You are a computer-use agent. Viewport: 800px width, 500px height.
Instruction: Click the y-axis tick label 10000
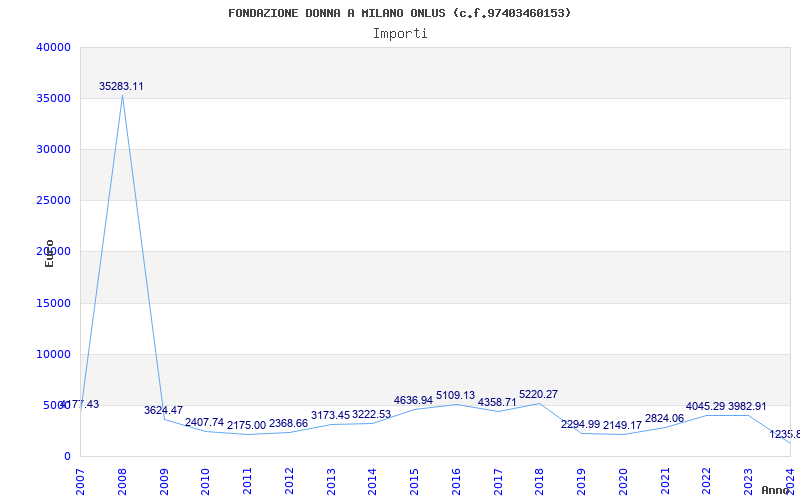click(54, 355)
